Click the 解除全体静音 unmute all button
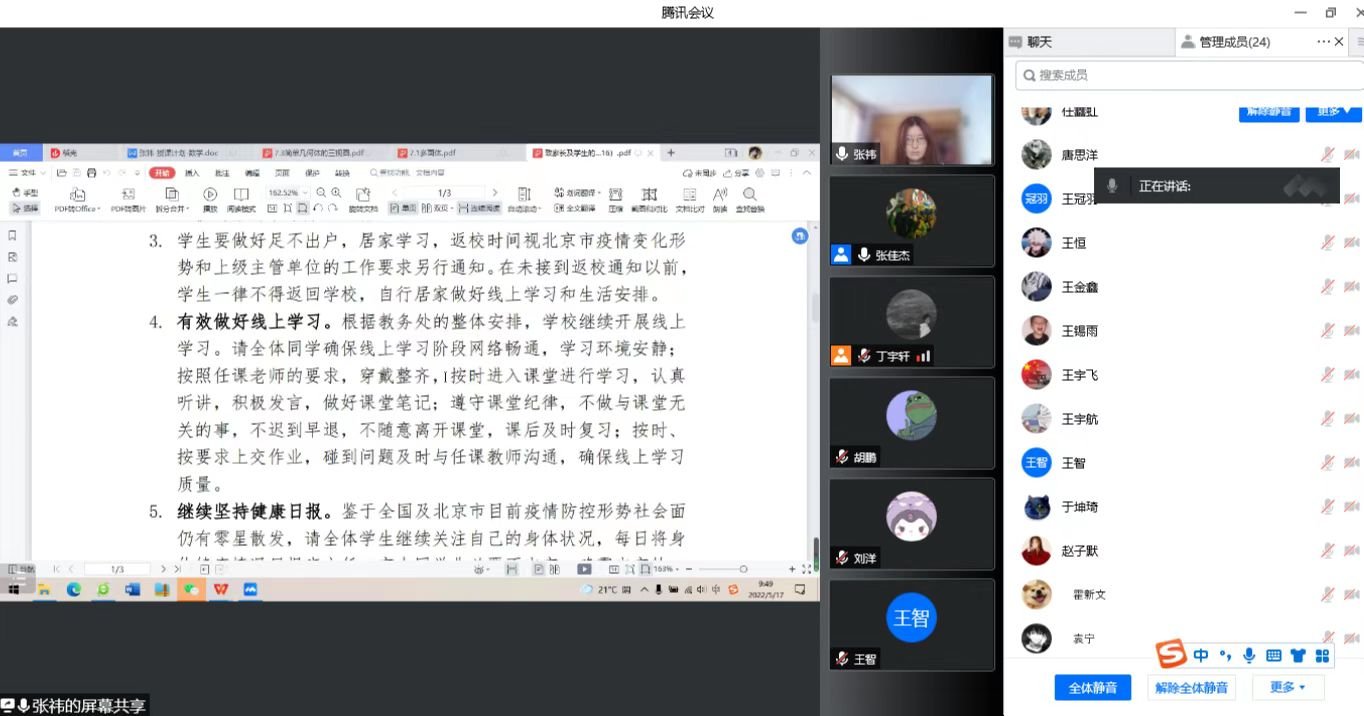 click(x=1191, y=687)
